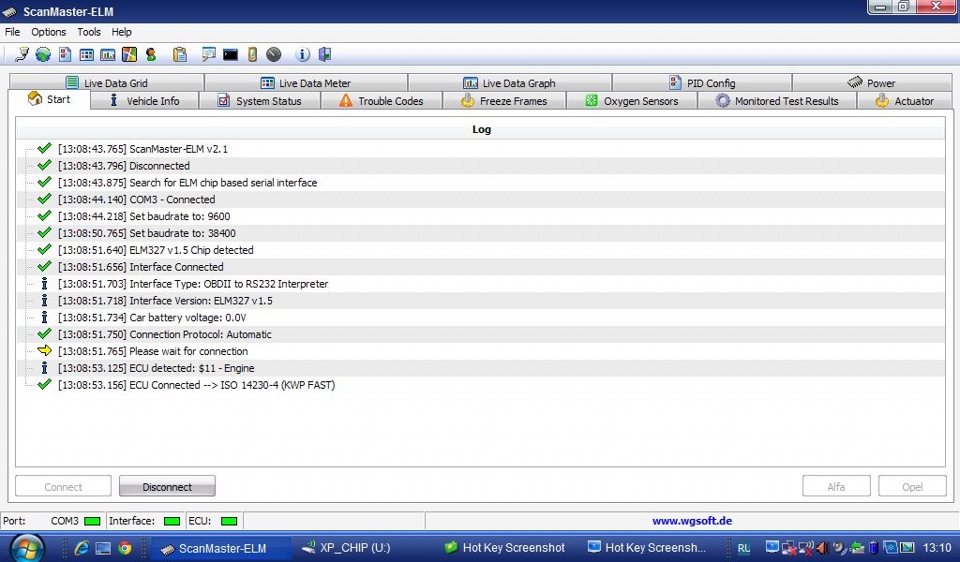Viewport: 960px width, 562px height.
Task: Click the Log column header
Action: (481, 129)
